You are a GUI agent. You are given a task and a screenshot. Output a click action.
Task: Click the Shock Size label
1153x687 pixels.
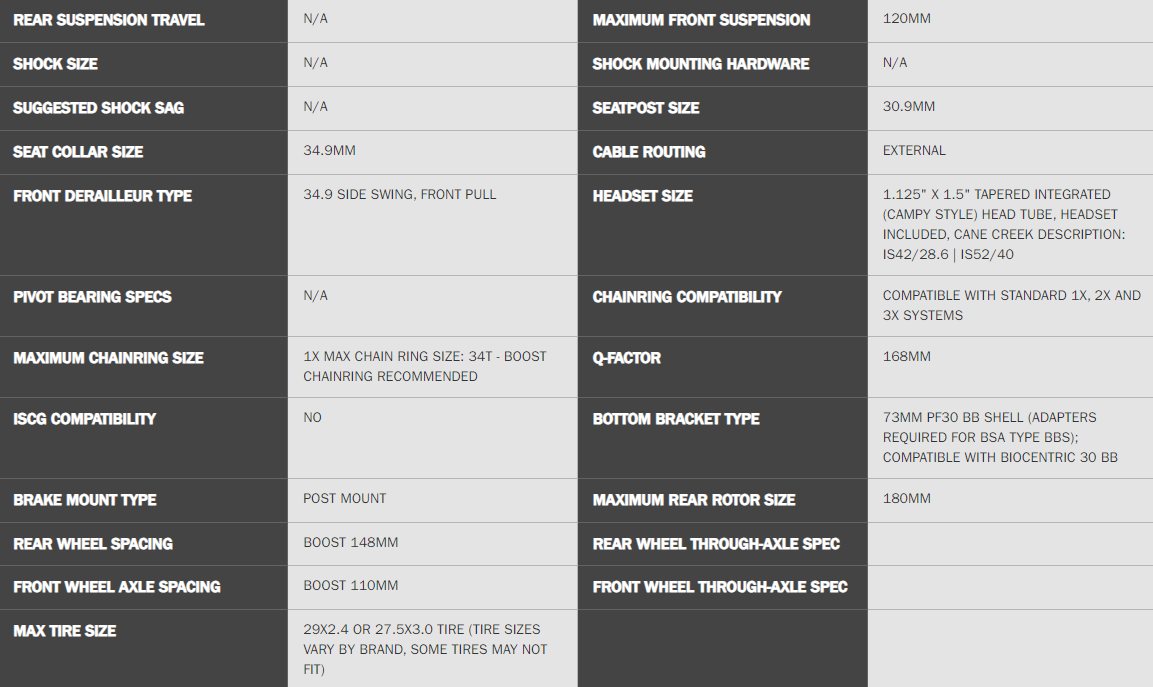click(x=55, y=64)
